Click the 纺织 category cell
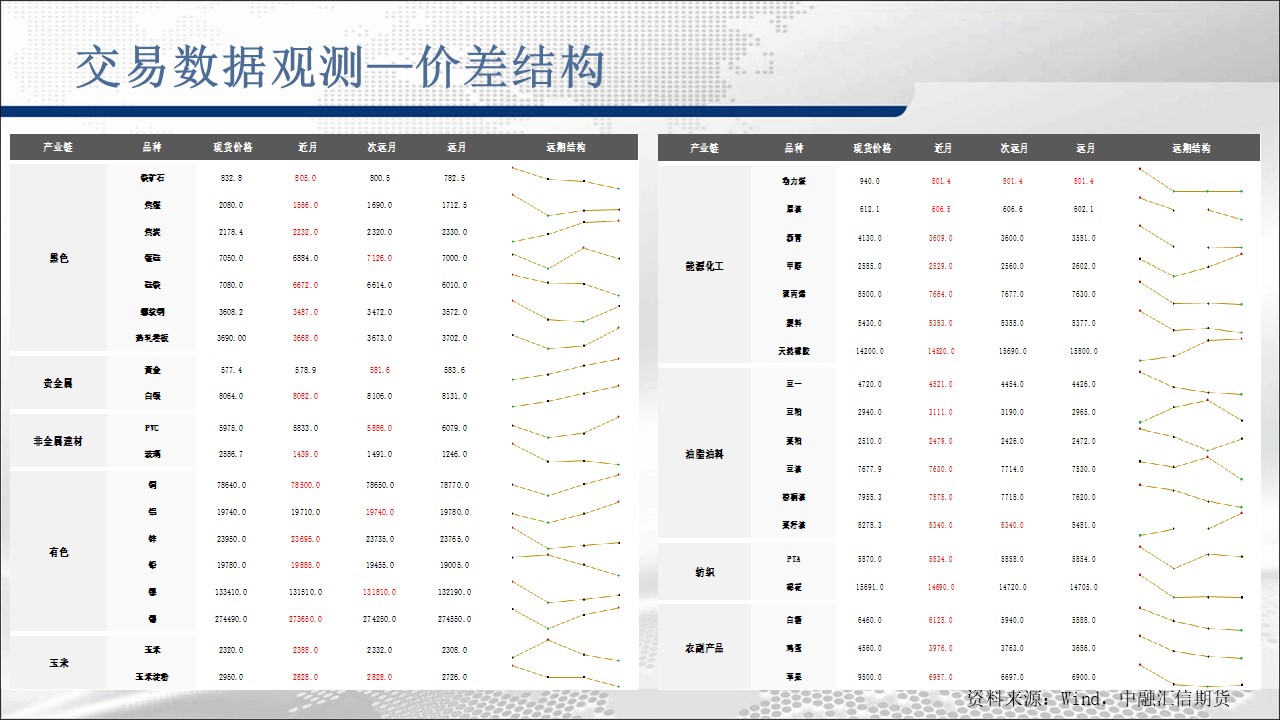 (x=705, y=573)
